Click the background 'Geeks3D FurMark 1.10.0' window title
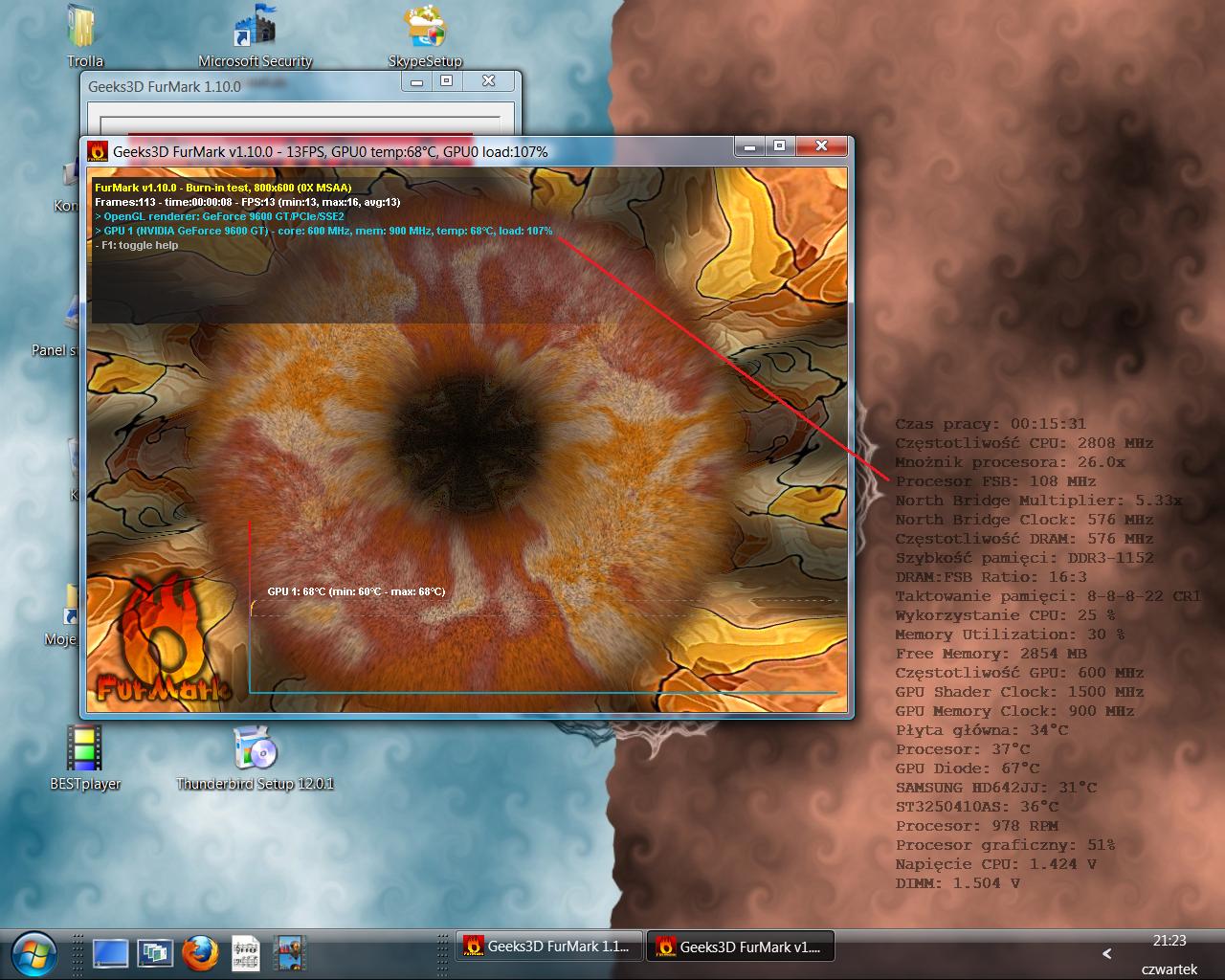This screenshot has height=980, width=1225. pyautogui.click(x=165, y=86)
